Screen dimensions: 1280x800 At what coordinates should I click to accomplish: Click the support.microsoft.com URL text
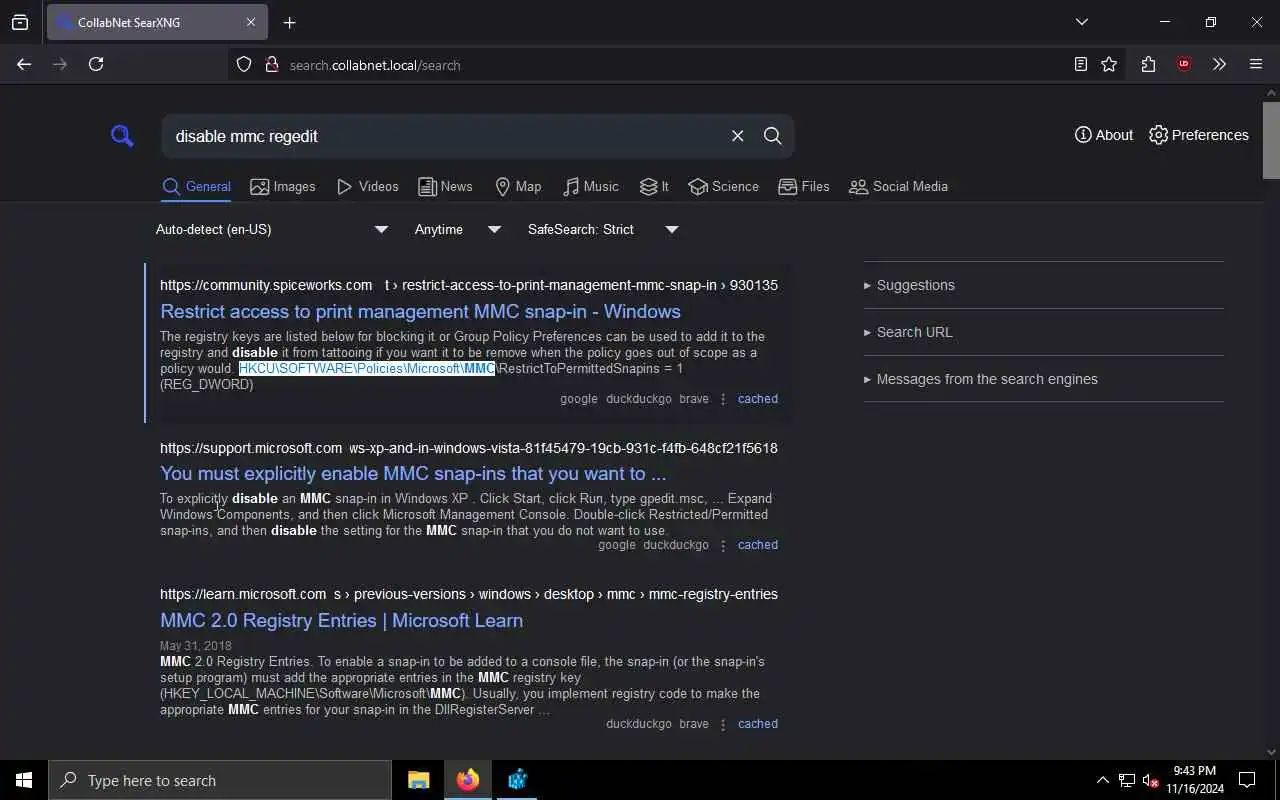pos(251,448)
